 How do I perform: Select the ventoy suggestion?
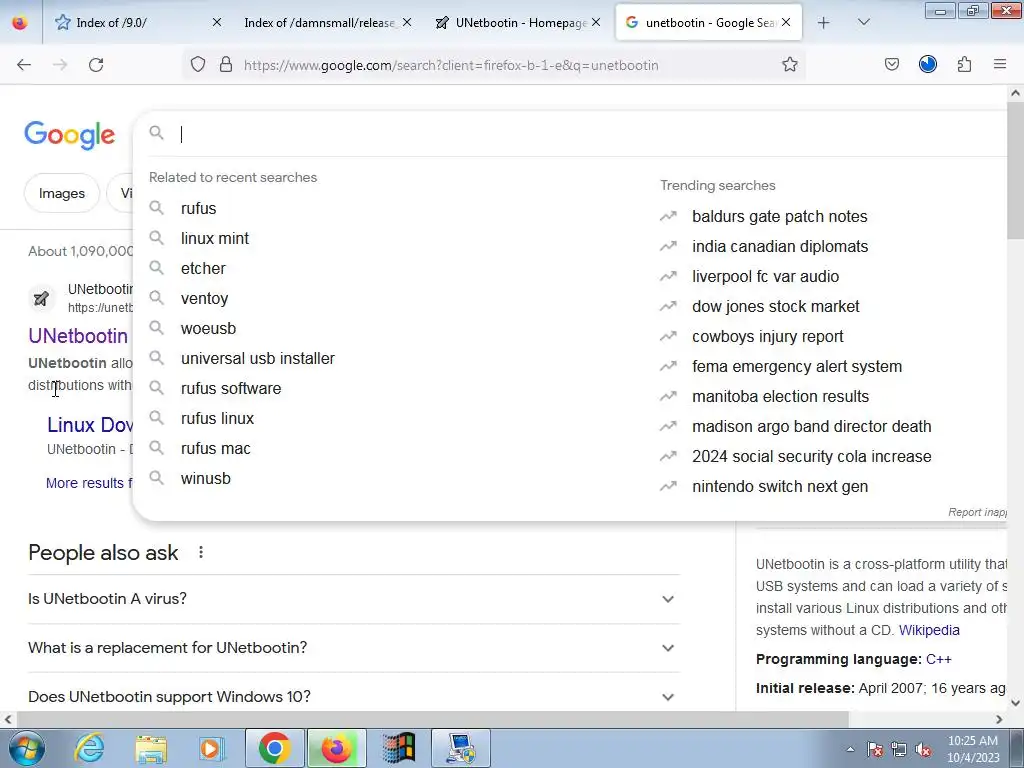click(204, 298)
